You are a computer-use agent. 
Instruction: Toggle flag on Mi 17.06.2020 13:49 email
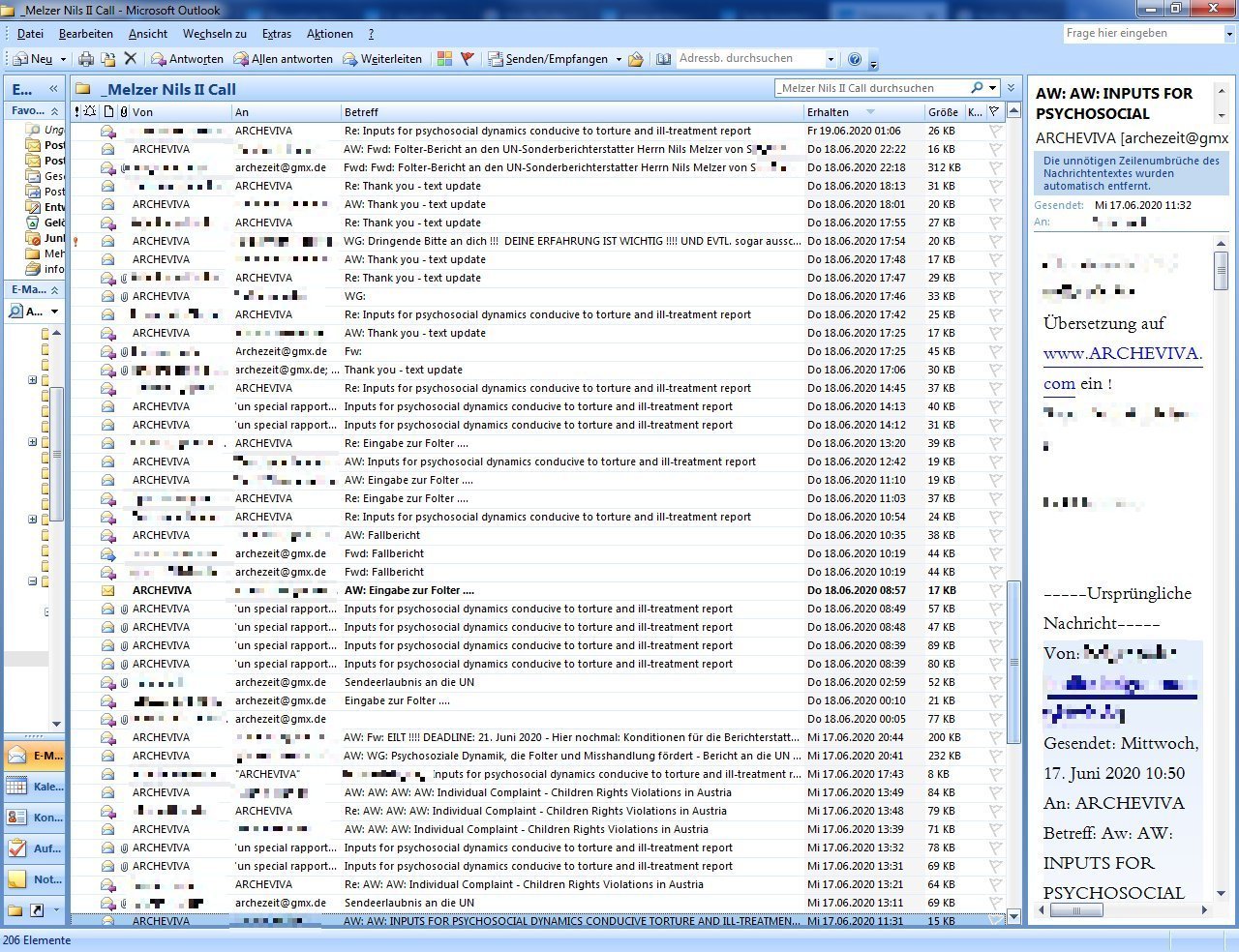(995, 792)
